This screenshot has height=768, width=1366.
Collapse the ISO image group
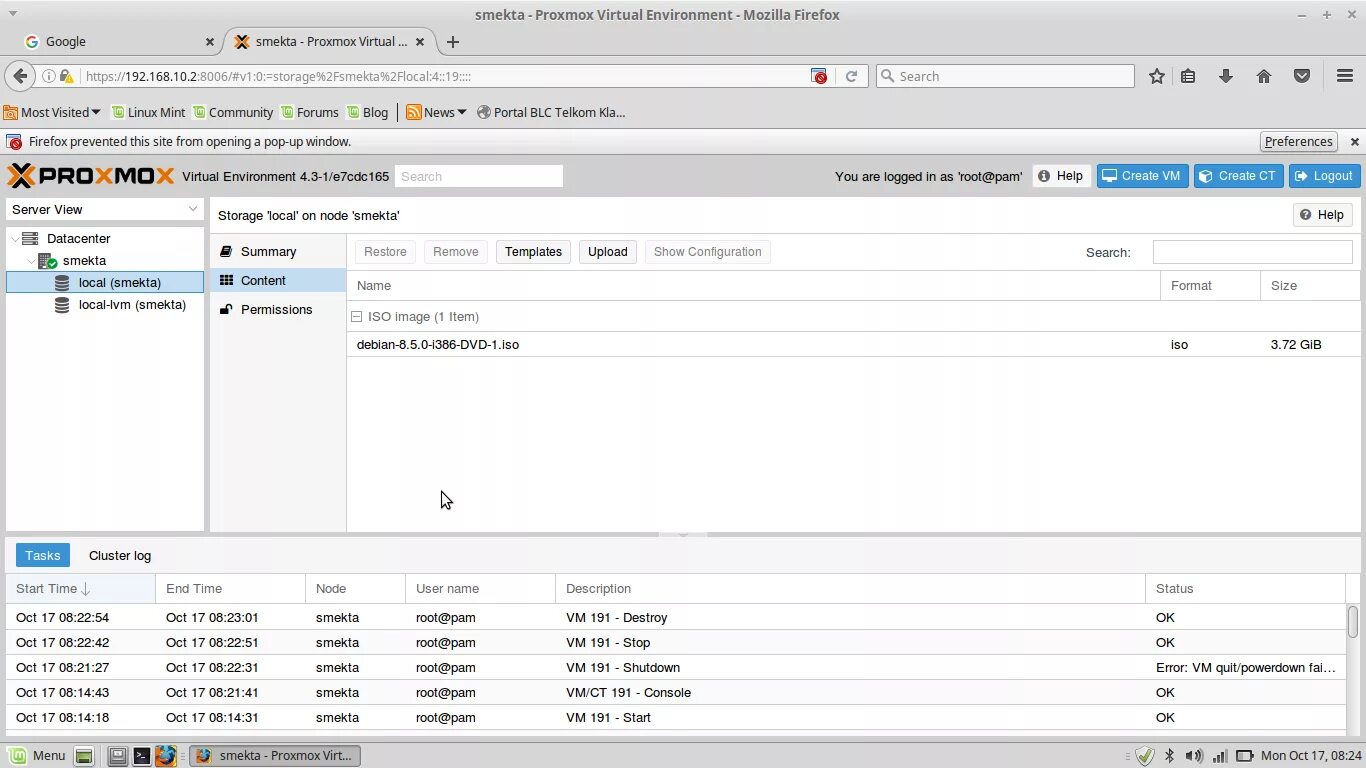[x=356, y=317]
